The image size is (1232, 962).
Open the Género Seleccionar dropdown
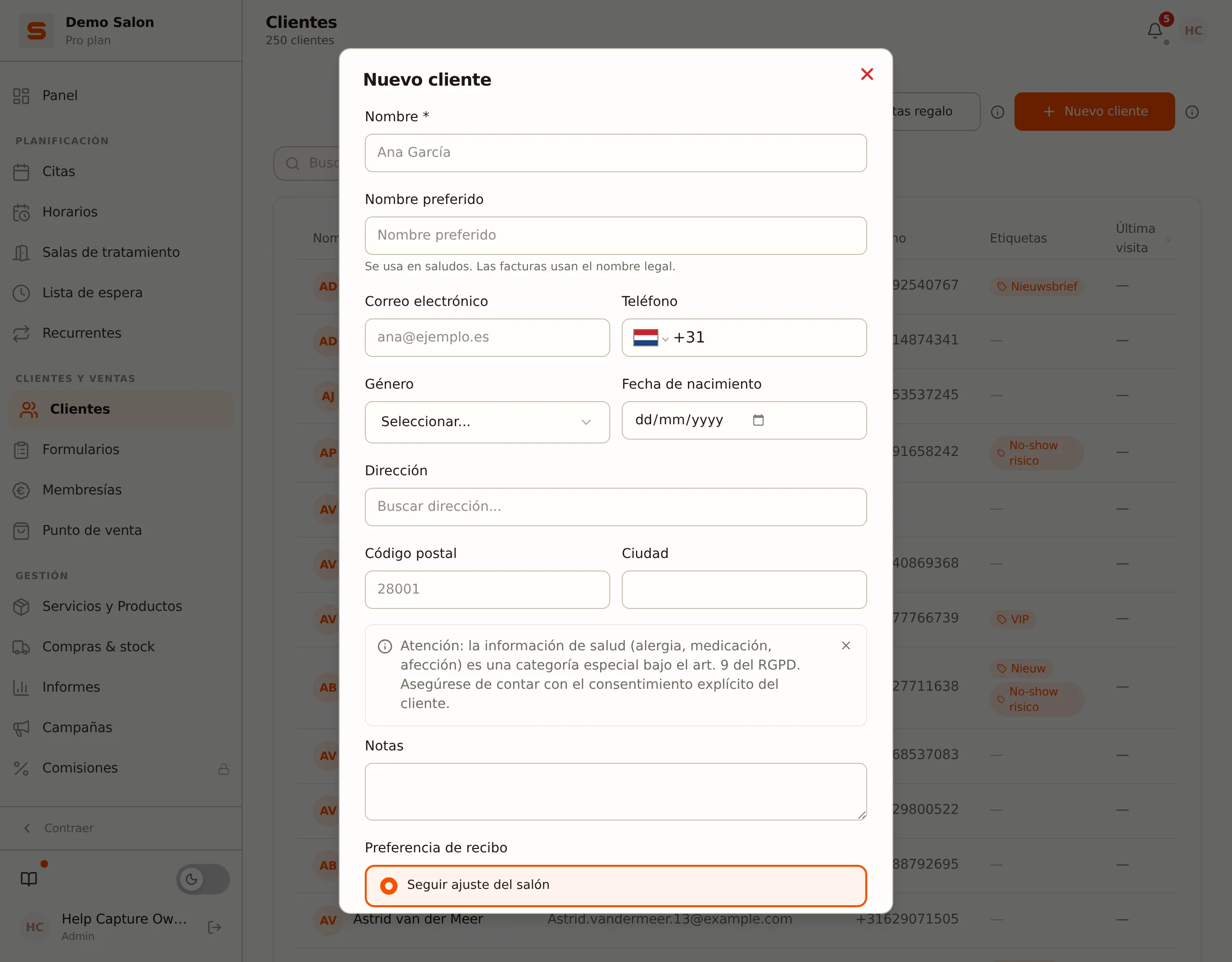[487, 422]
